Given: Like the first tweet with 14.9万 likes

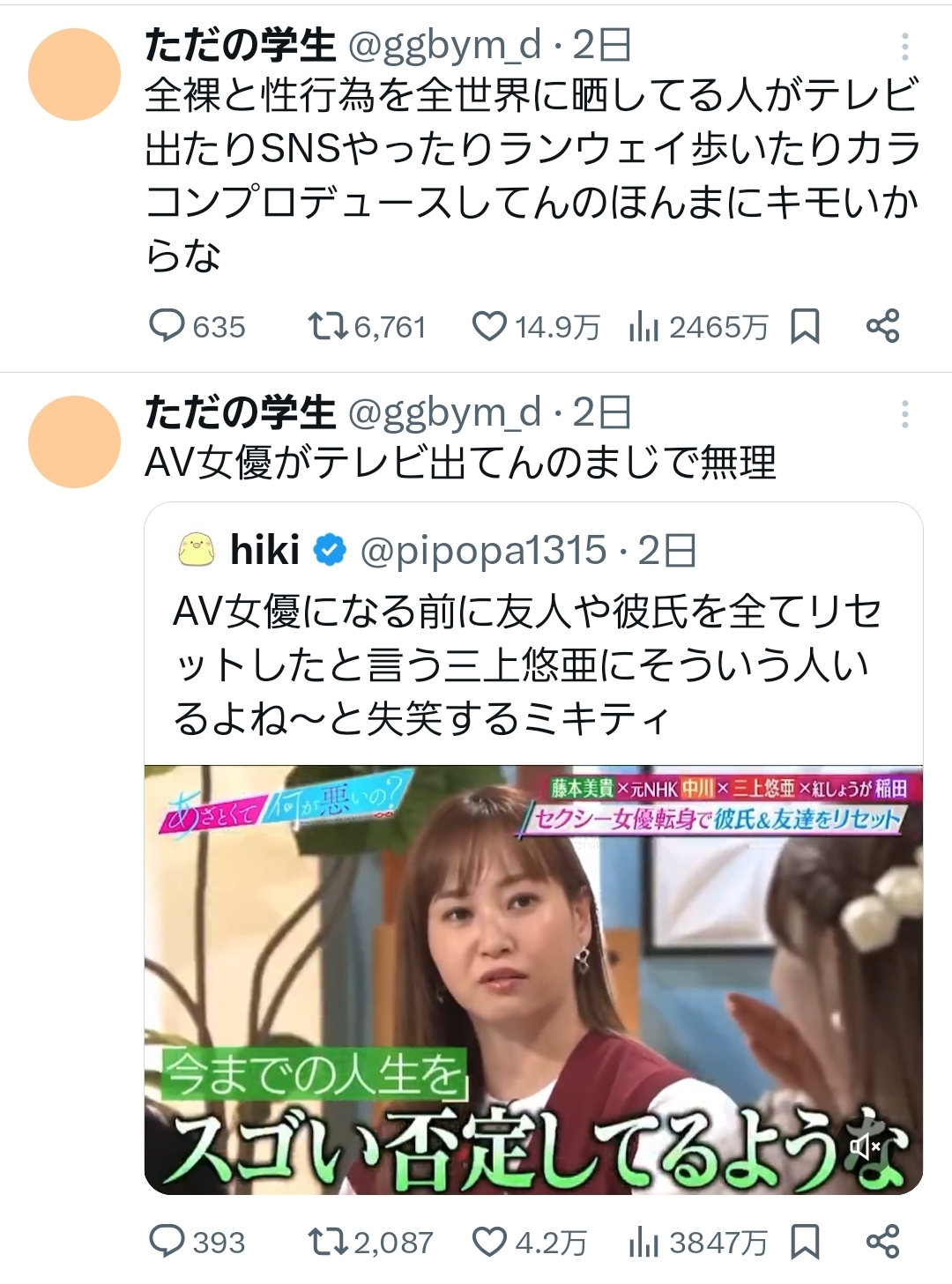Looking at the screenshot, I should click(536, 327).
